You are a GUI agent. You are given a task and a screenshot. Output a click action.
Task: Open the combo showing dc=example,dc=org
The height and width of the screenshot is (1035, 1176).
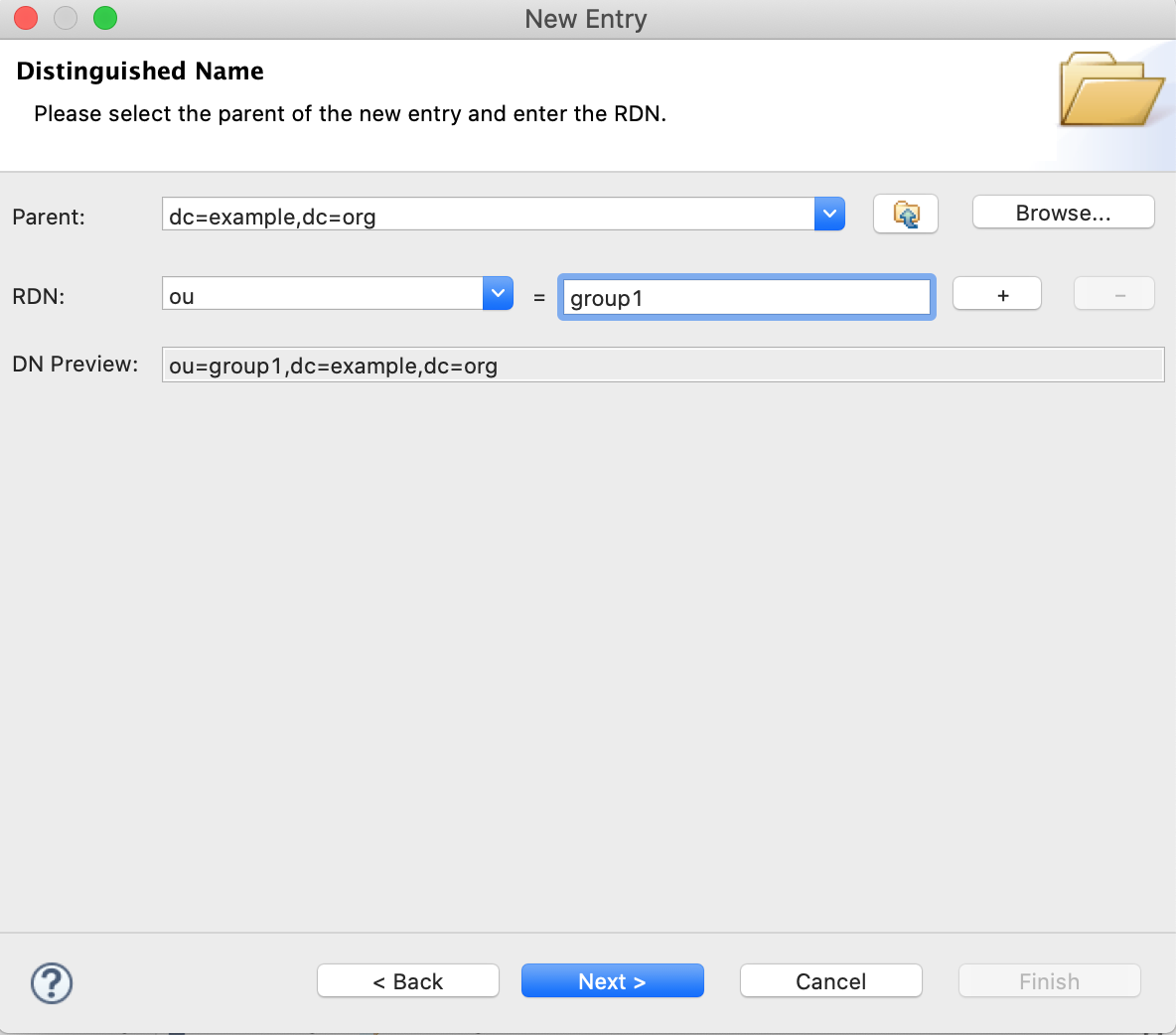[x=829, y=214]
